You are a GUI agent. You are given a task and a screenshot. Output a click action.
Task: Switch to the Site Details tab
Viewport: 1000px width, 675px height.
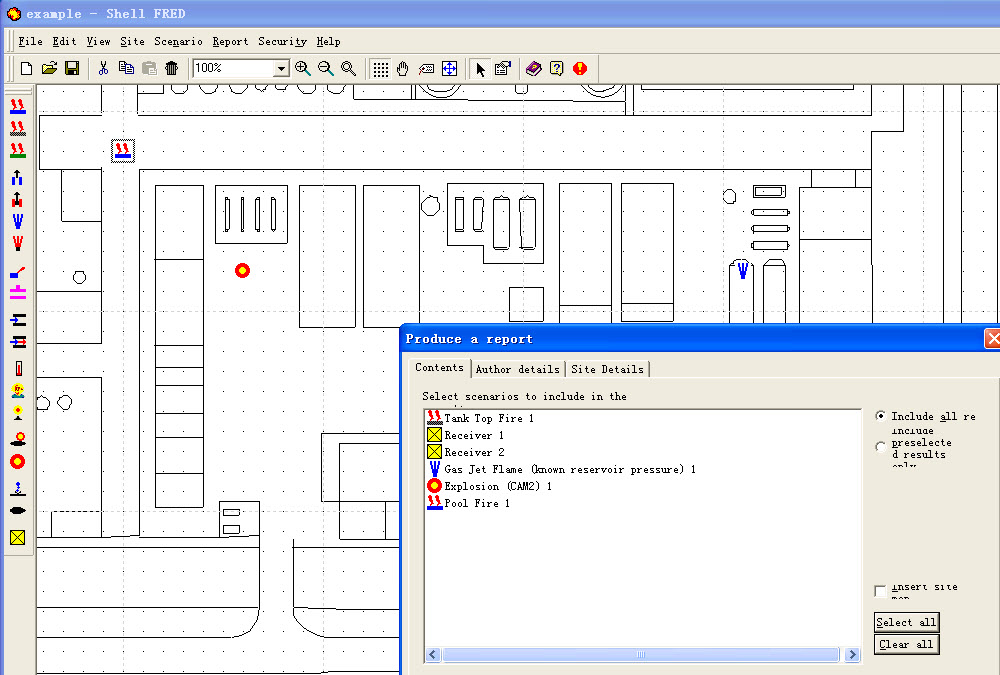(x=607, y=369)
